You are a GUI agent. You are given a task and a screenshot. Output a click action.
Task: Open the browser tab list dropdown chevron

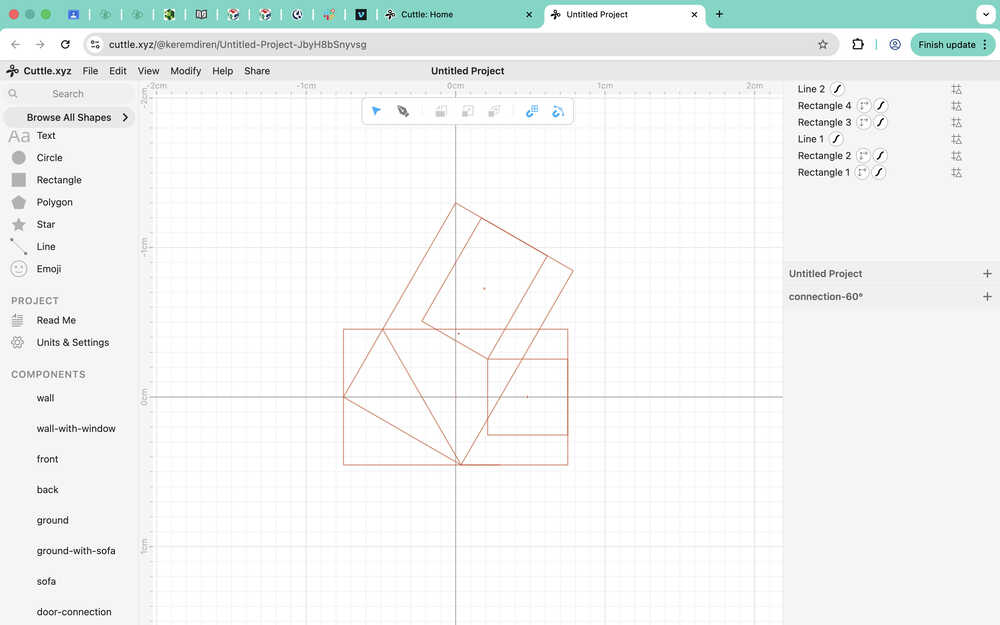pyautogui.click(x=986, y=14)
